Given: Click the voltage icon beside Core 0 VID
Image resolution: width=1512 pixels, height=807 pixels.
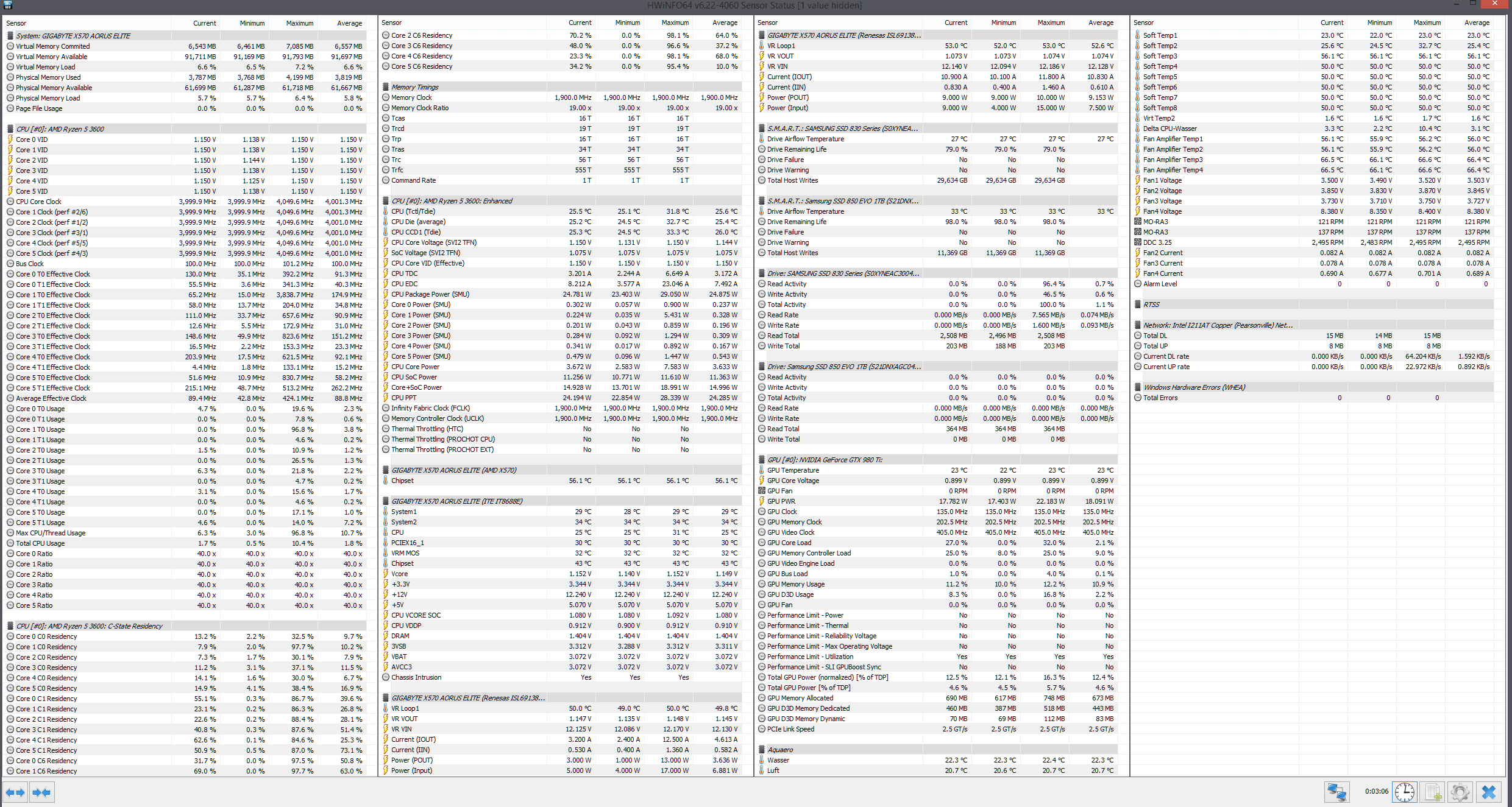Looking at the screenshot, I should (x=10, y=139).
